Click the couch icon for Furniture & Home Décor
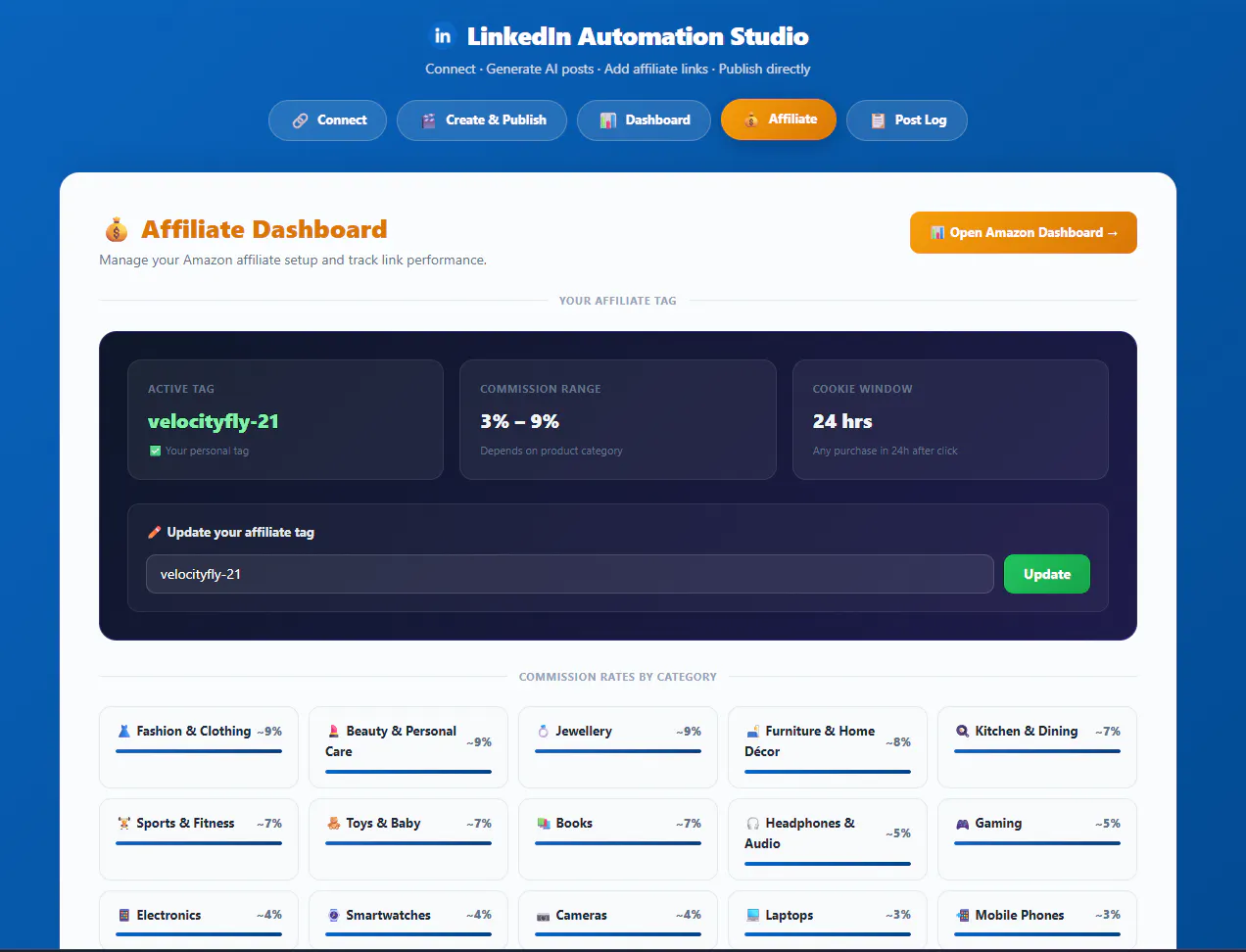This screenshot has width=1246, height=952. pos(753,732)
